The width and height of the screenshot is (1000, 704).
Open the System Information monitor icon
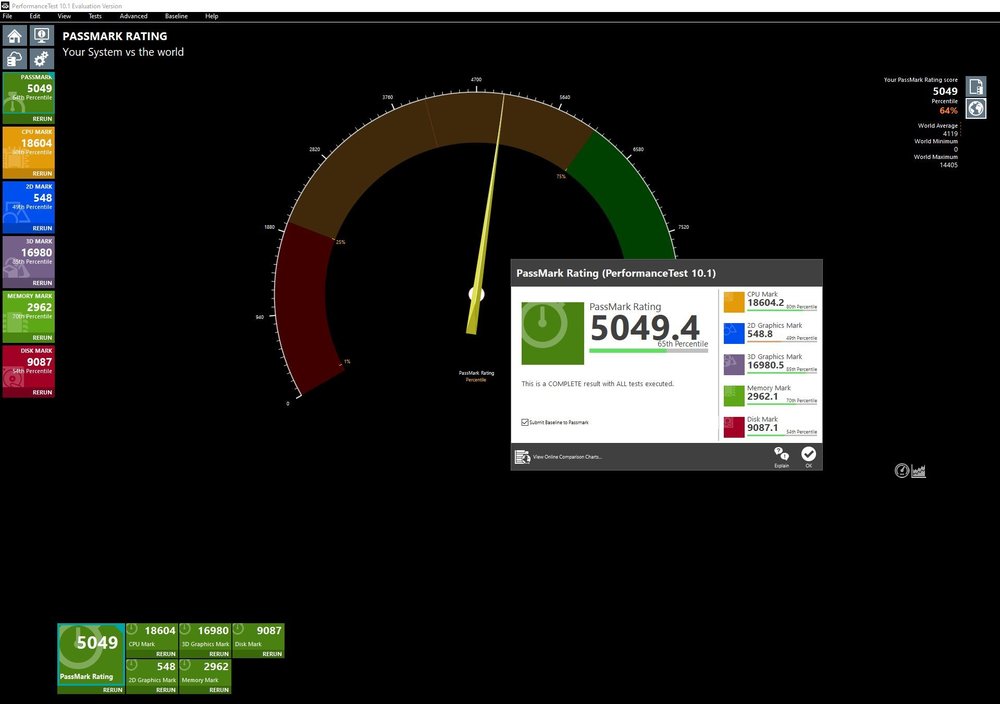(41, 37)
